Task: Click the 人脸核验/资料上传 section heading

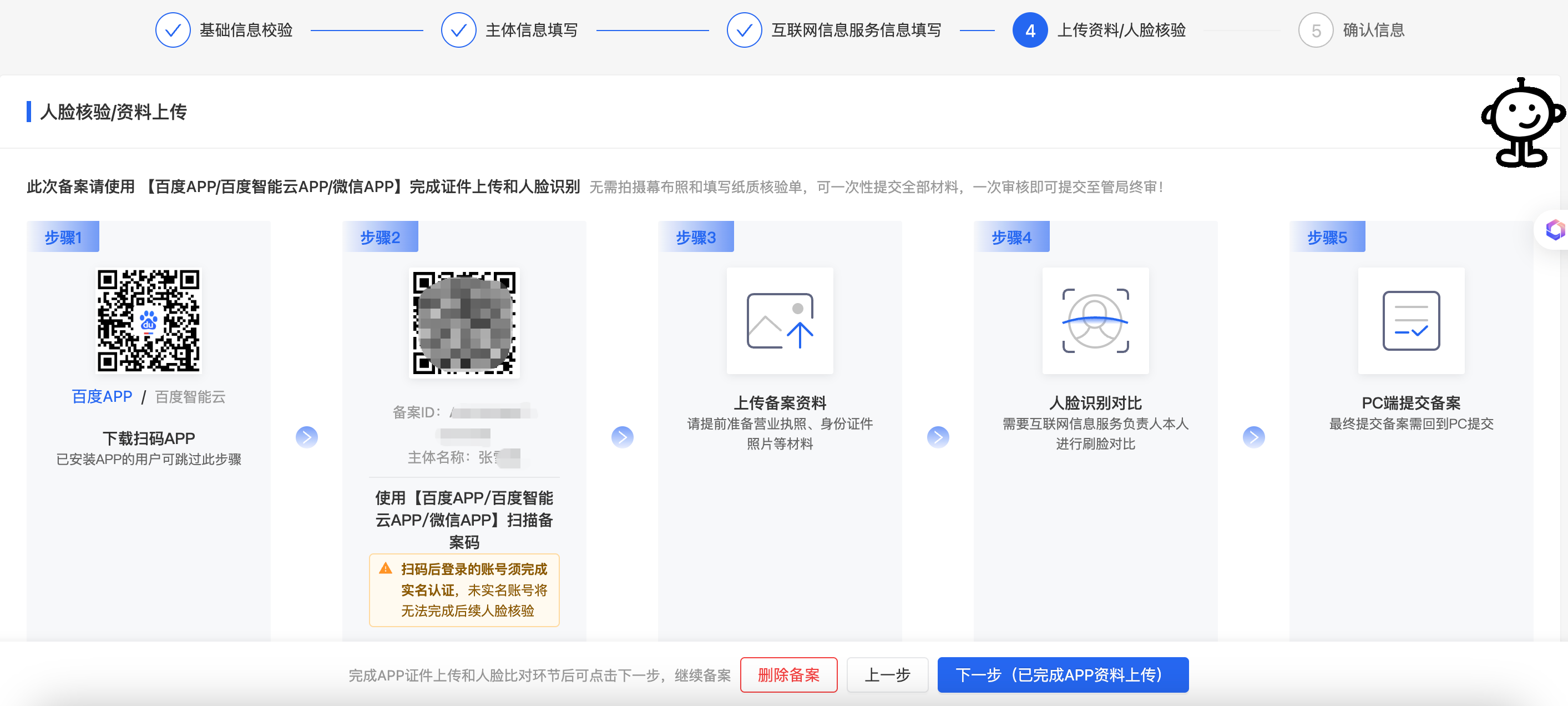Action: point(113,112)
